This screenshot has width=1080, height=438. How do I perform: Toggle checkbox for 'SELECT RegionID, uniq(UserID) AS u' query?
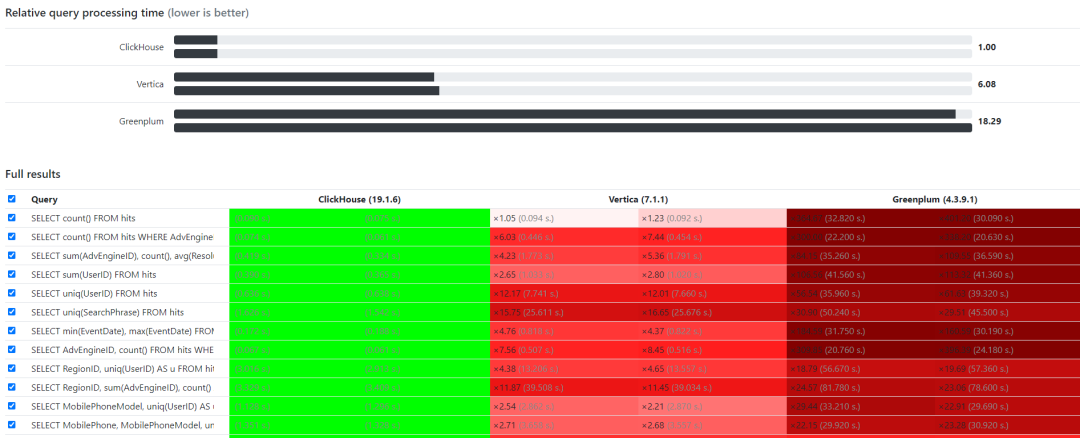click(11, 368)
